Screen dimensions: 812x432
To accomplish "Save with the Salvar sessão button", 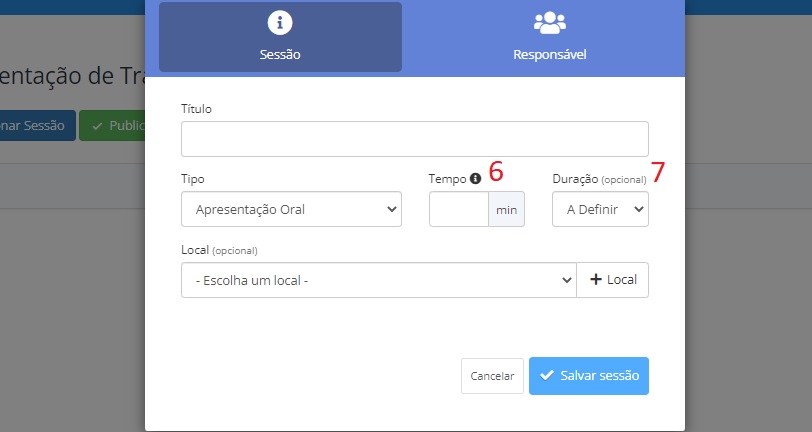I will (x=589, y=376).
